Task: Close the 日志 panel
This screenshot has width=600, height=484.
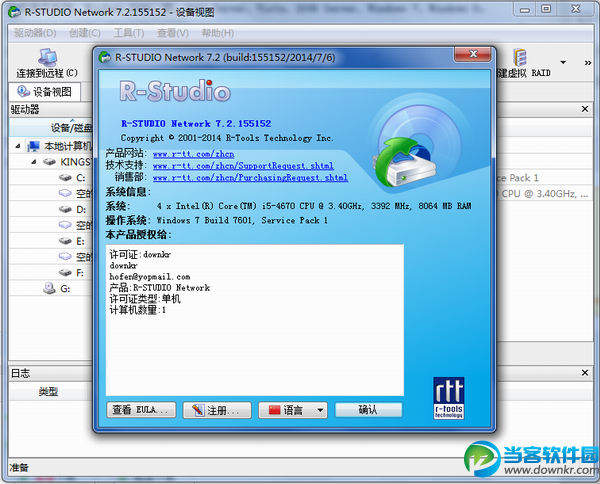Action: (x=585, y=372)
